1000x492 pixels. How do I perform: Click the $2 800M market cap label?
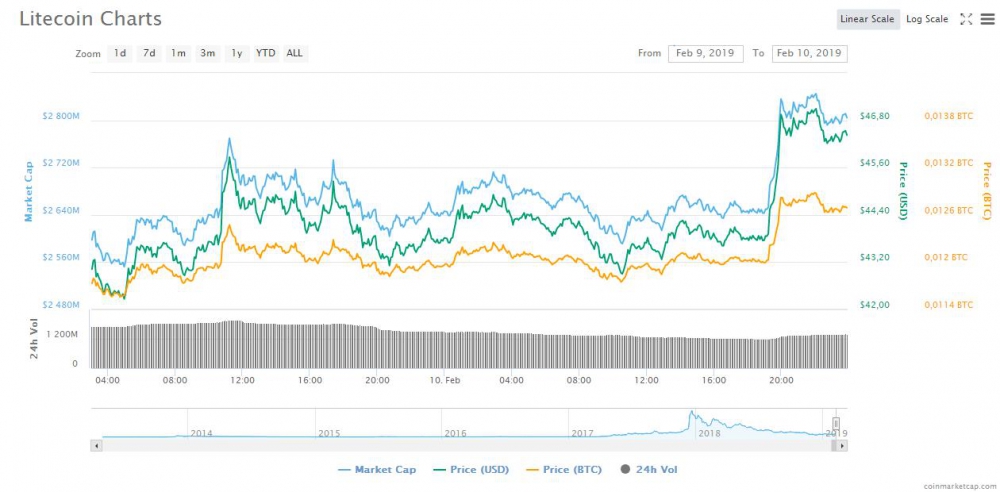[61, 116]
